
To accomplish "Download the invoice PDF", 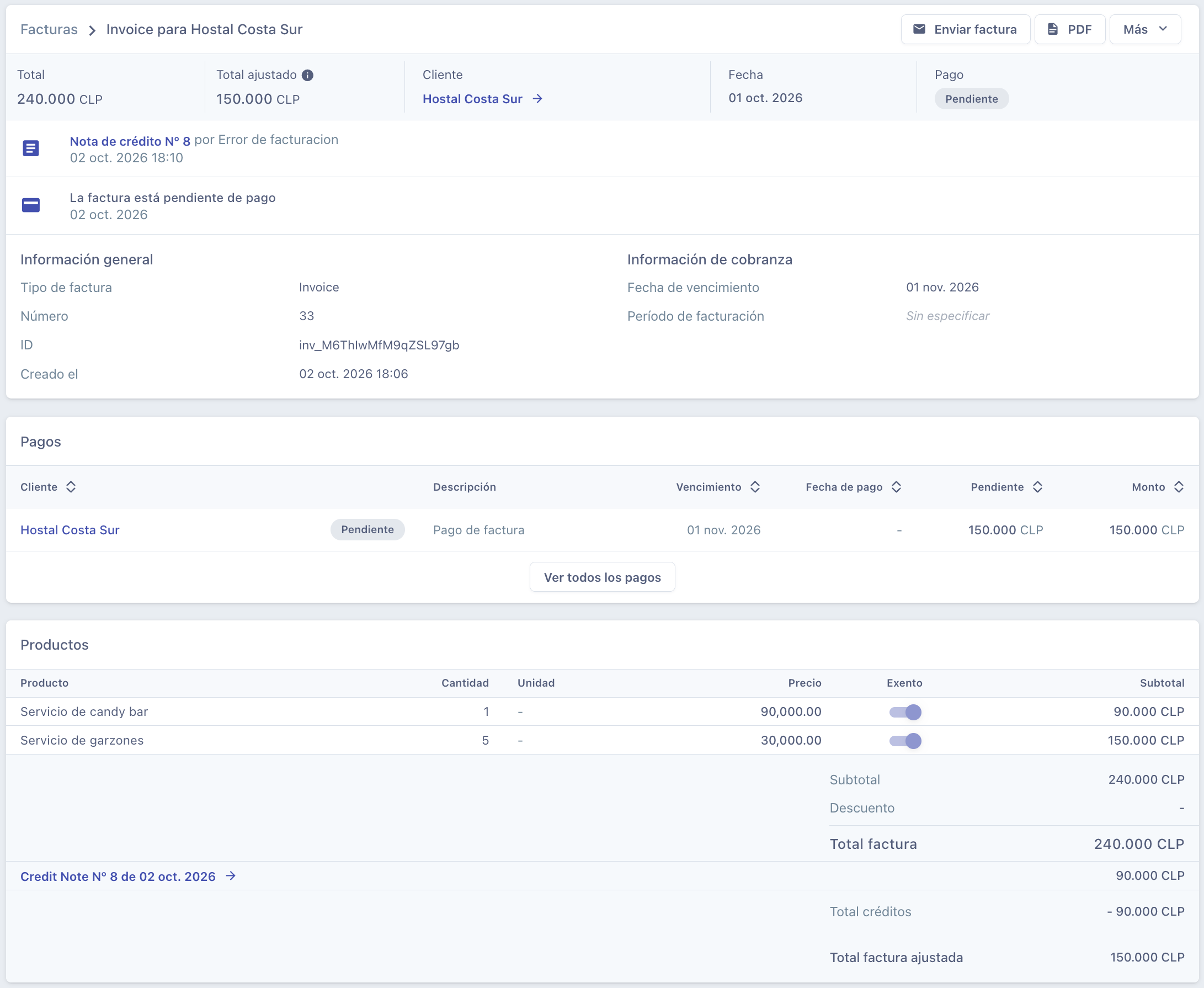I will click(1069, 30).
